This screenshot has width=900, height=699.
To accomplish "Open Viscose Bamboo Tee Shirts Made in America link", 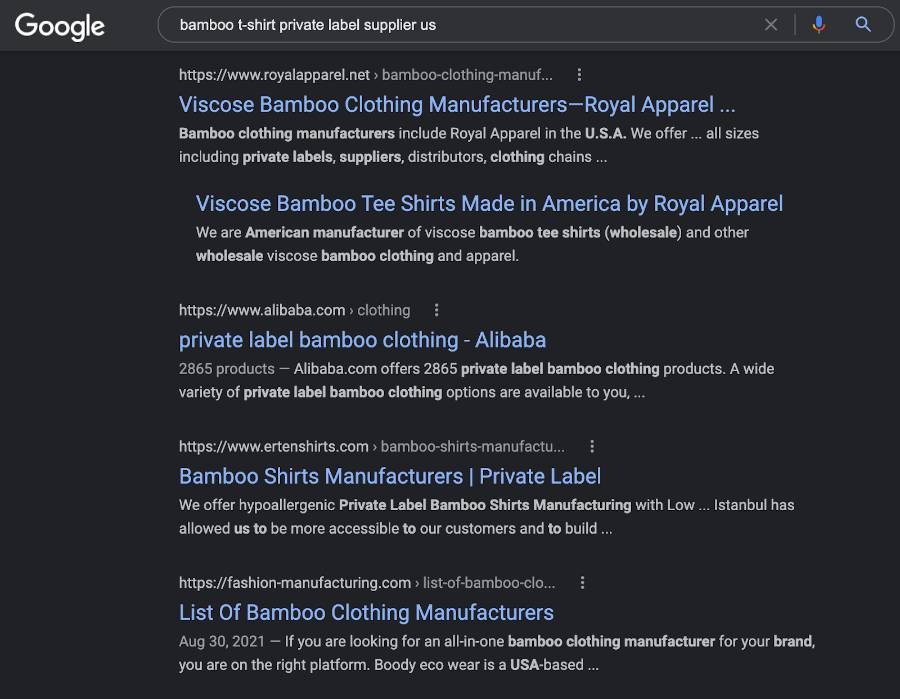I will [x=489, y=204].
